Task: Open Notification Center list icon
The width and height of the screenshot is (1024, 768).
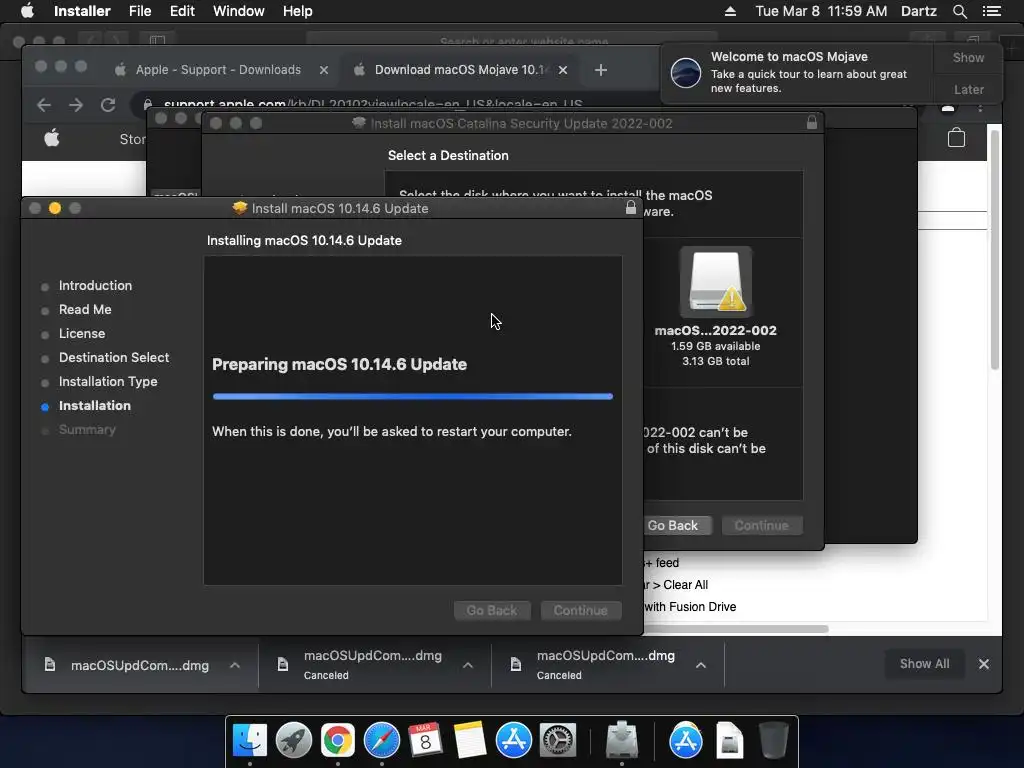Action: (x=991, y=11)
